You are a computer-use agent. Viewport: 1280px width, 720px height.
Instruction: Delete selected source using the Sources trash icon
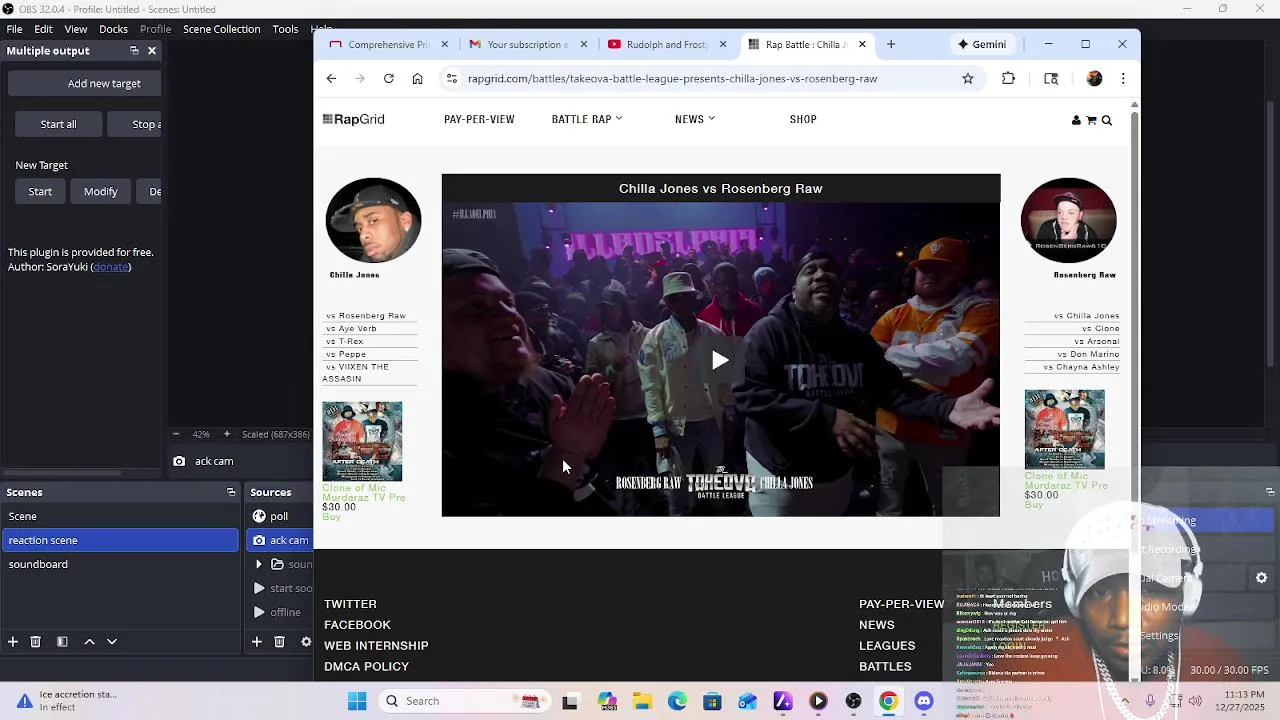(x=280, y=641)
